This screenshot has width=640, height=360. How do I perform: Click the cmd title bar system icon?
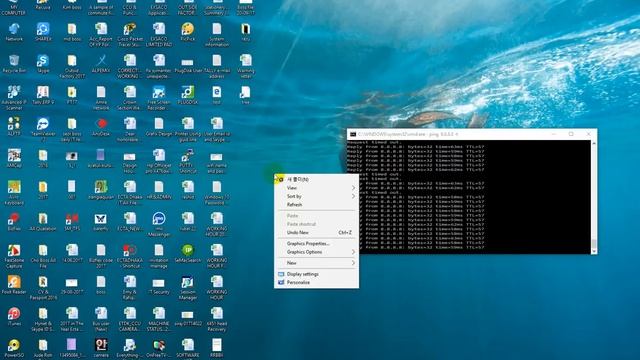point(353,134)
